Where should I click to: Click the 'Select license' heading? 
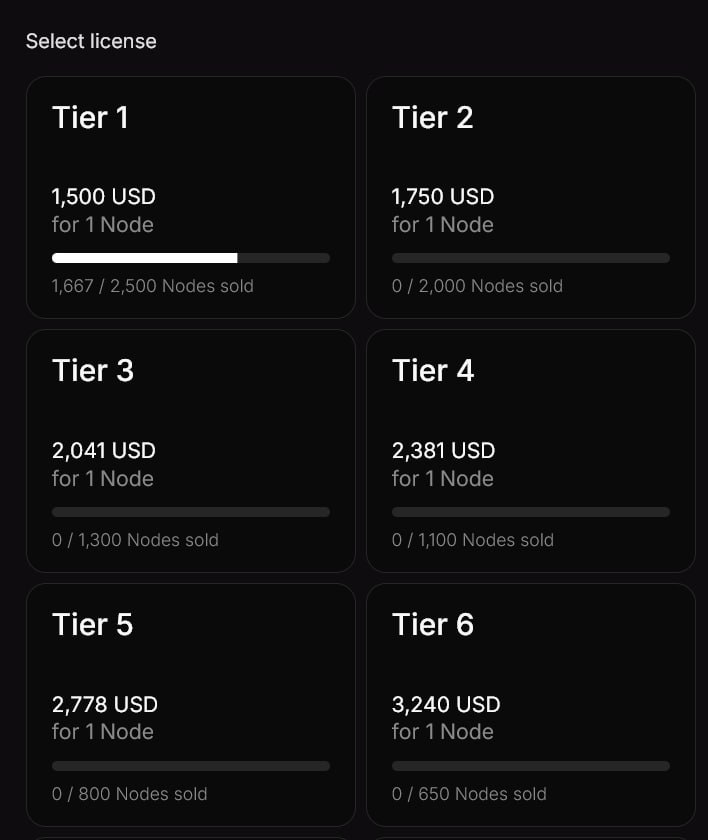91,41
